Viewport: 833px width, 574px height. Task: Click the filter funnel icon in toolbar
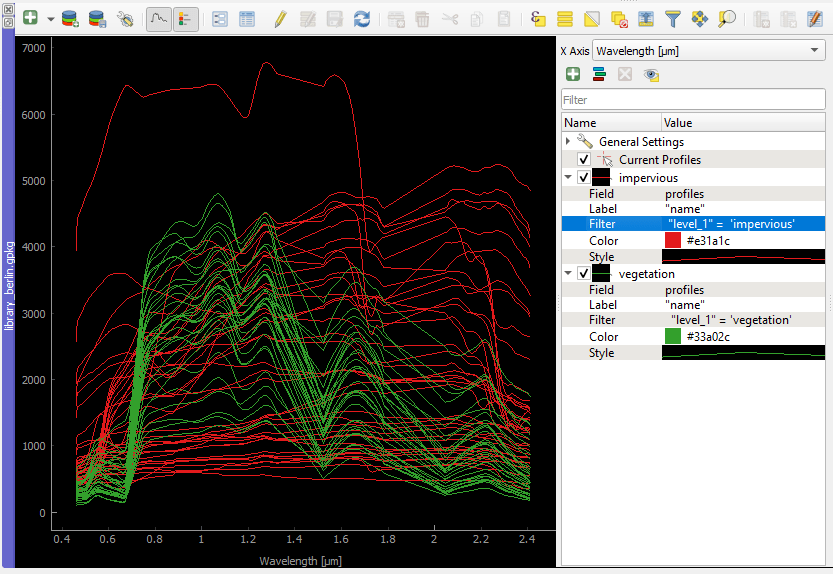pyautogui.click(x=673, y=18)
